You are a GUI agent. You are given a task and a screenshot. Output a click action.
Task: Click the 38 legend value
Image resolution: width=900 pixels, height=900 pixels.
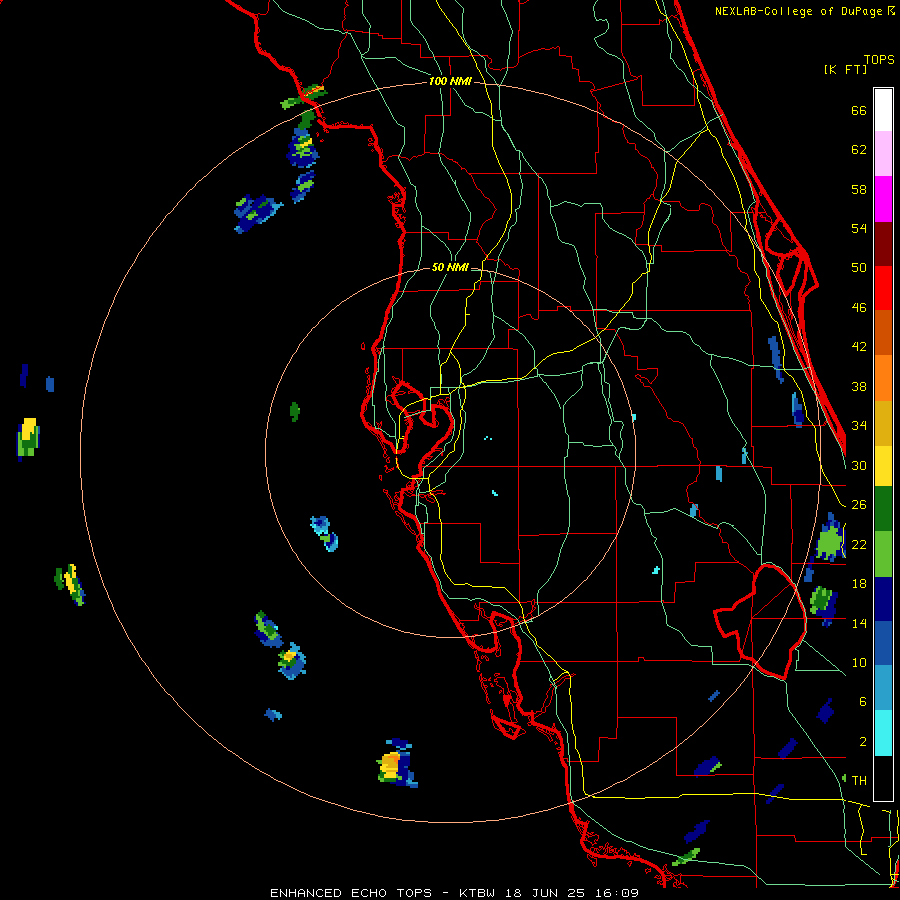[859, 386]
